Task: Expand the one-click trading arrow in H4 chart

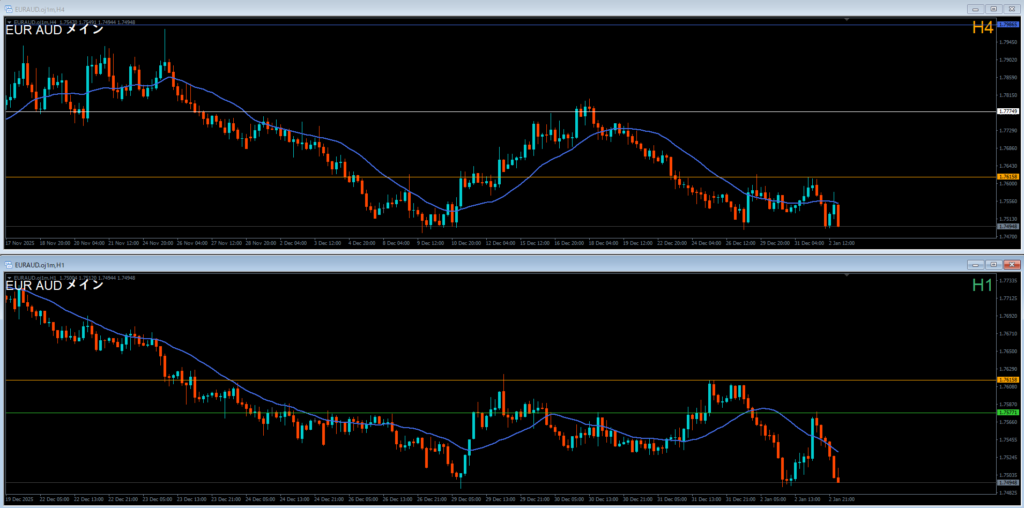Action: tap(9, 21)
